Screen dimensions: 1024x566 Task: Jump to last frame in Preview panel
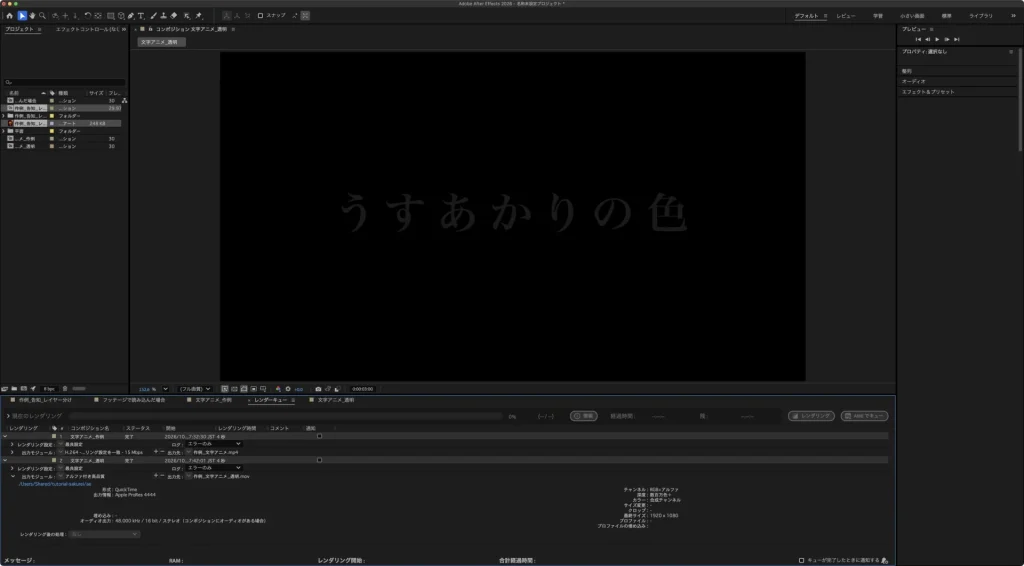957,39
